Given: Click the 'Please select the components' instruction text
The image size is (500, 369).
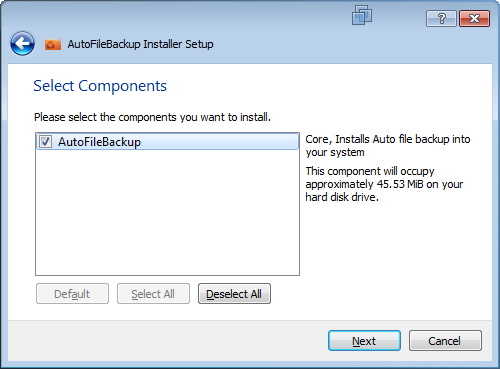Looking at the screenshot, I should coord(152,117).
